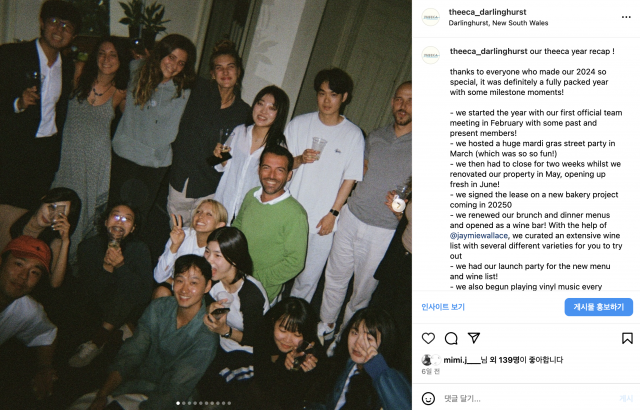Open the three-dot more options menu

(626, 17)
